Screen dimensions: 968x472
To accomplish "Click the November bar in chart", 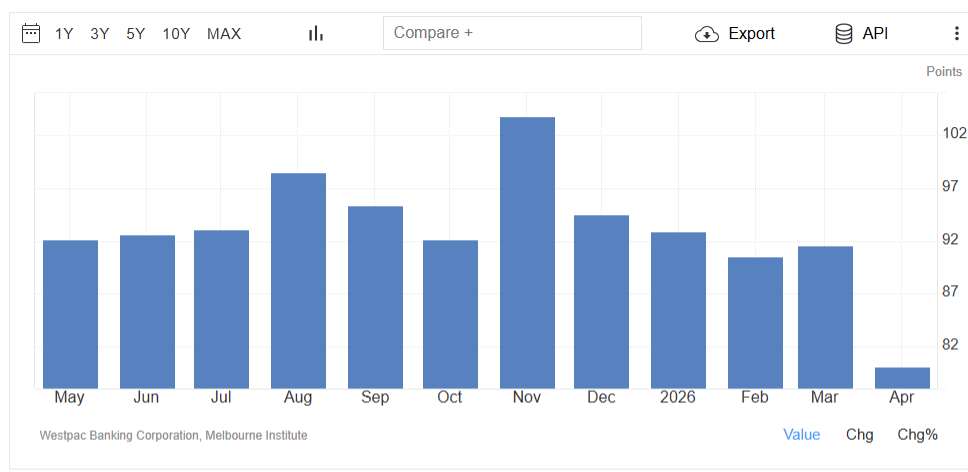I will pyautogui.click(x=527, y=252).
